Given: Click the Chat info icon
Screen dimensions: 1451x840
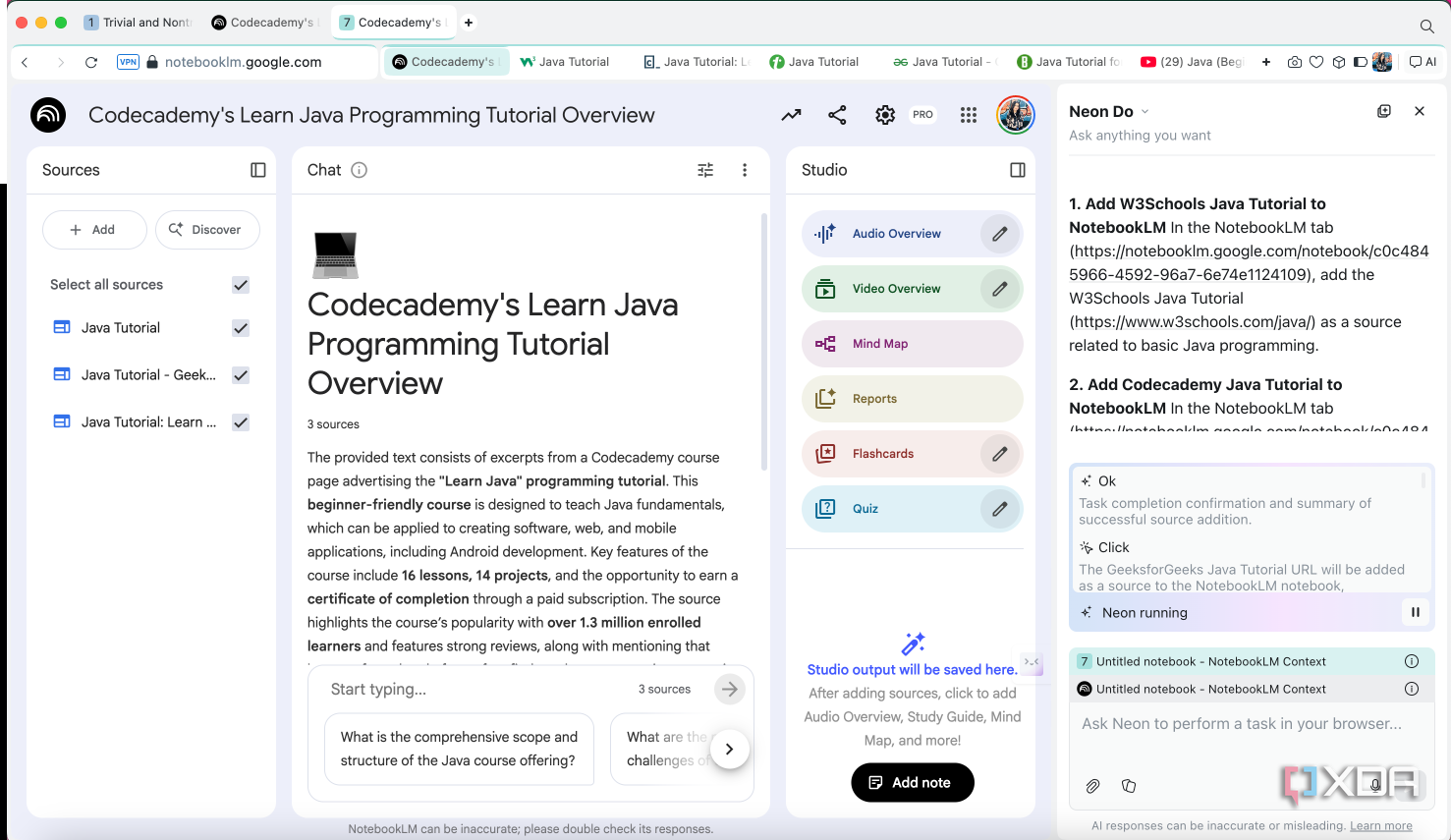Looking at the screenshot, I should click(x=360, y=170).
